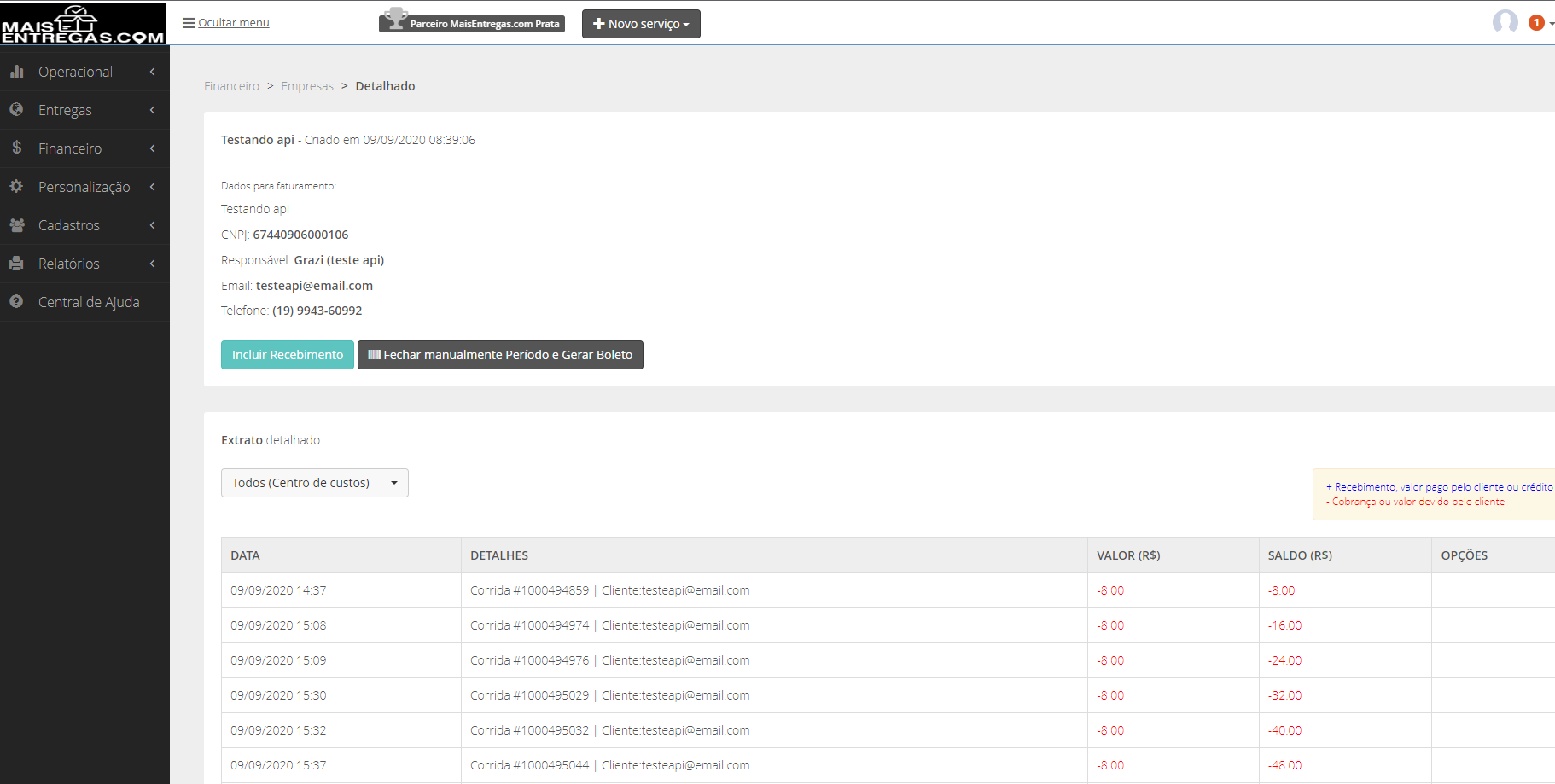
Task: Expand the Operacional menu chevron
Action: point(153,72)
